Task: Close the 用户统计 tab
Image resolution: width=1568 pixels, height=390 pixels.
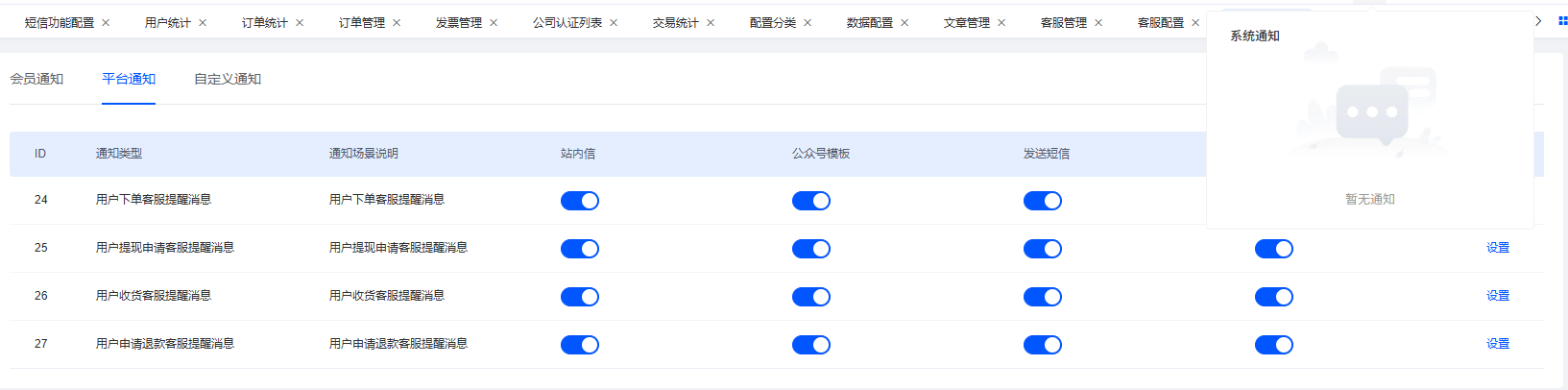Action: pos(203,23)
